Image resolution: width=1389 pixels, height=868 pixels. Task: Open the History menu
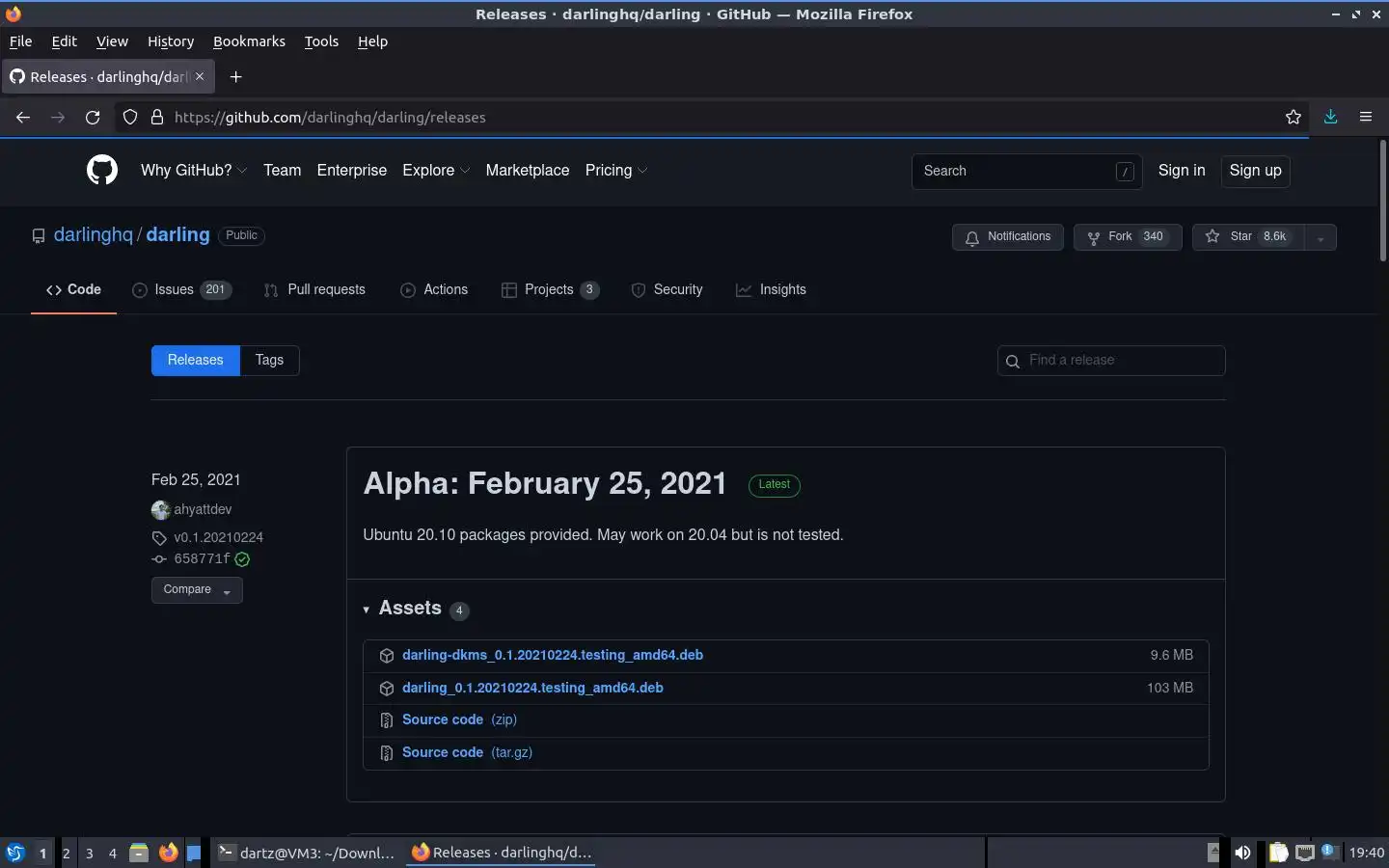coord(171,41)
